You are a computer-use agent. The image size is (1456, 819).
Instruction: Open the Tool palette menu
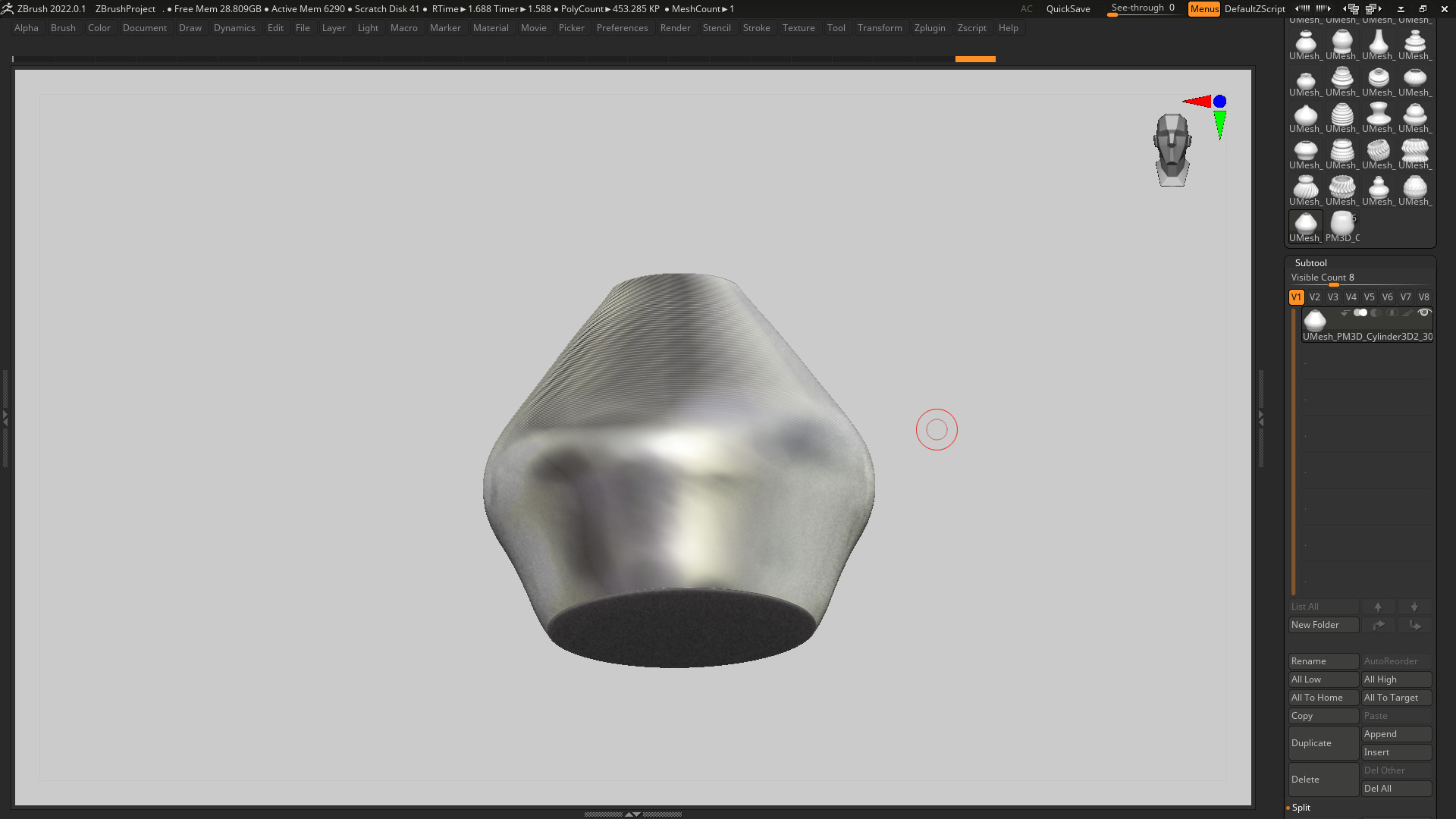[x=836, y=28]
